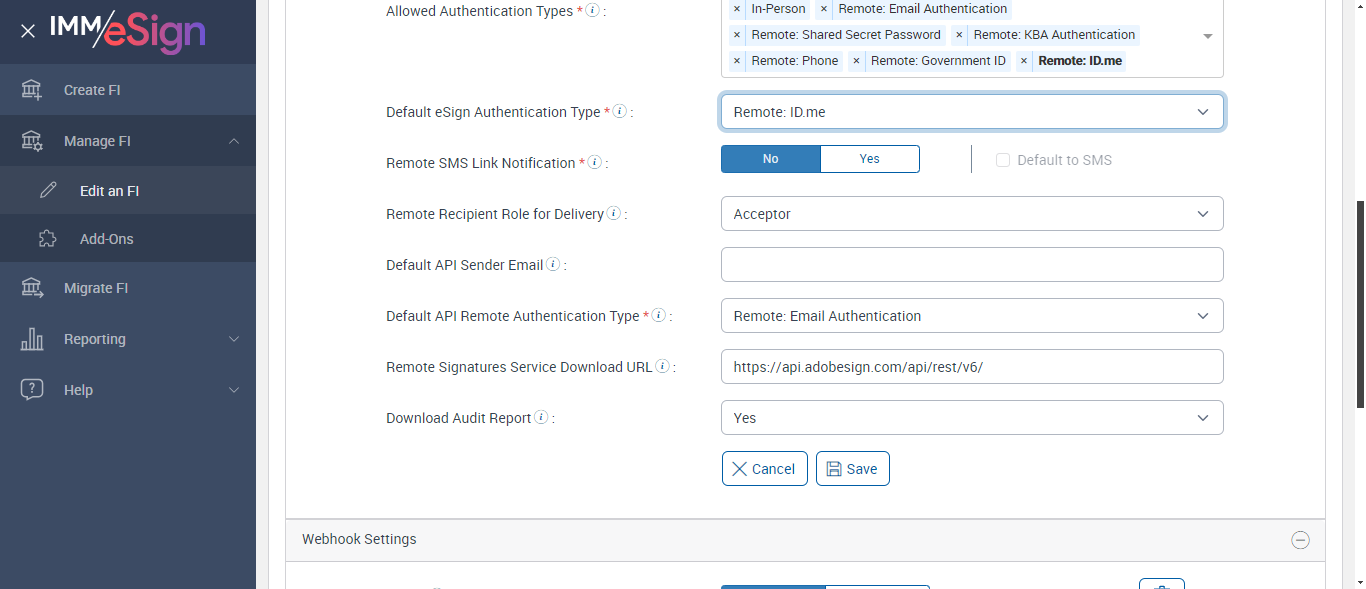Click the Create FI bank icon
This screenshot has width=1366, height=589.
32,90
